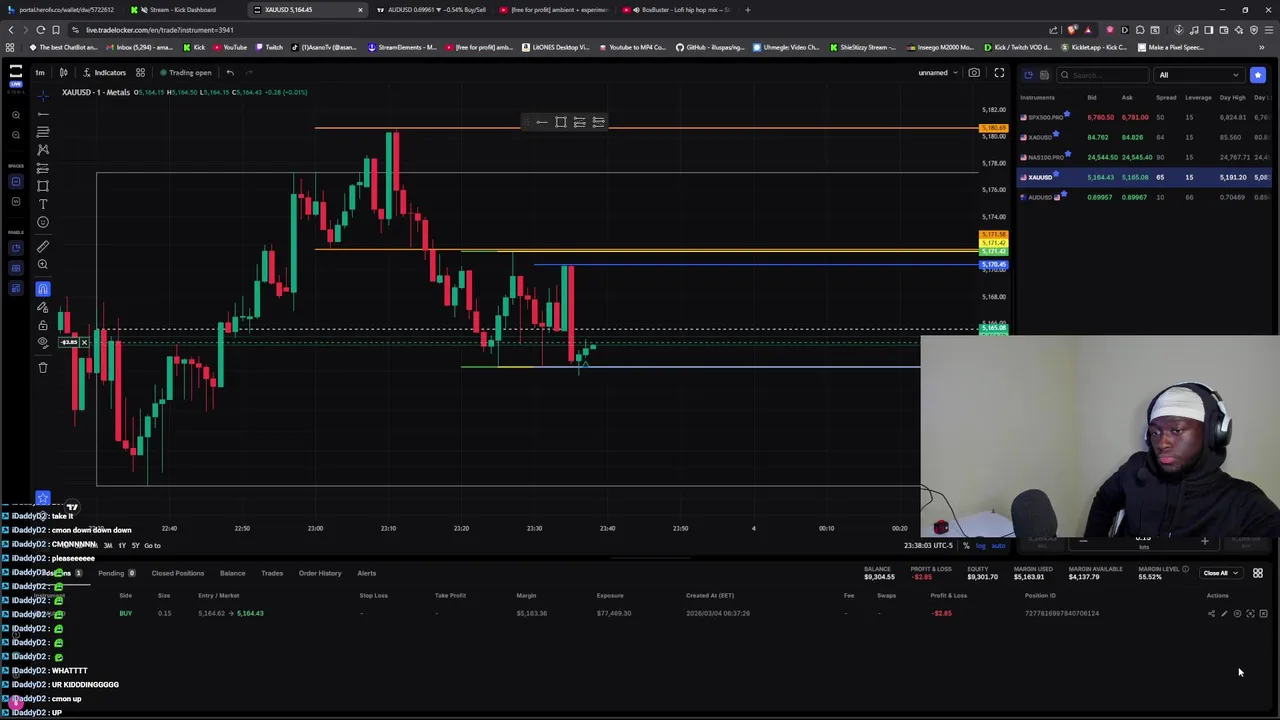The width and height of the screenshot is (1280, 720).
Task: Click Go to date button
Action: click(152, 545)
